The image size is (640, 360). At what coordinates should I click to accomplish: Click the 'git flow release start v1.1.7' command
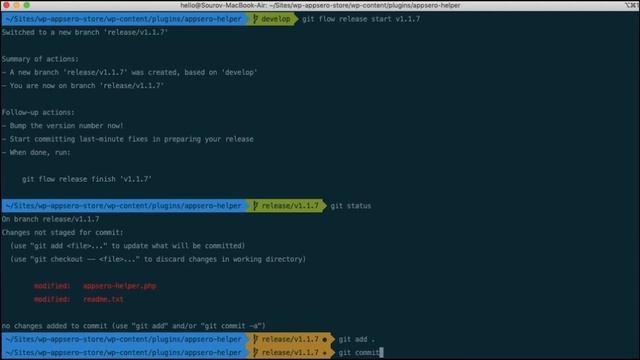(361, 19)
